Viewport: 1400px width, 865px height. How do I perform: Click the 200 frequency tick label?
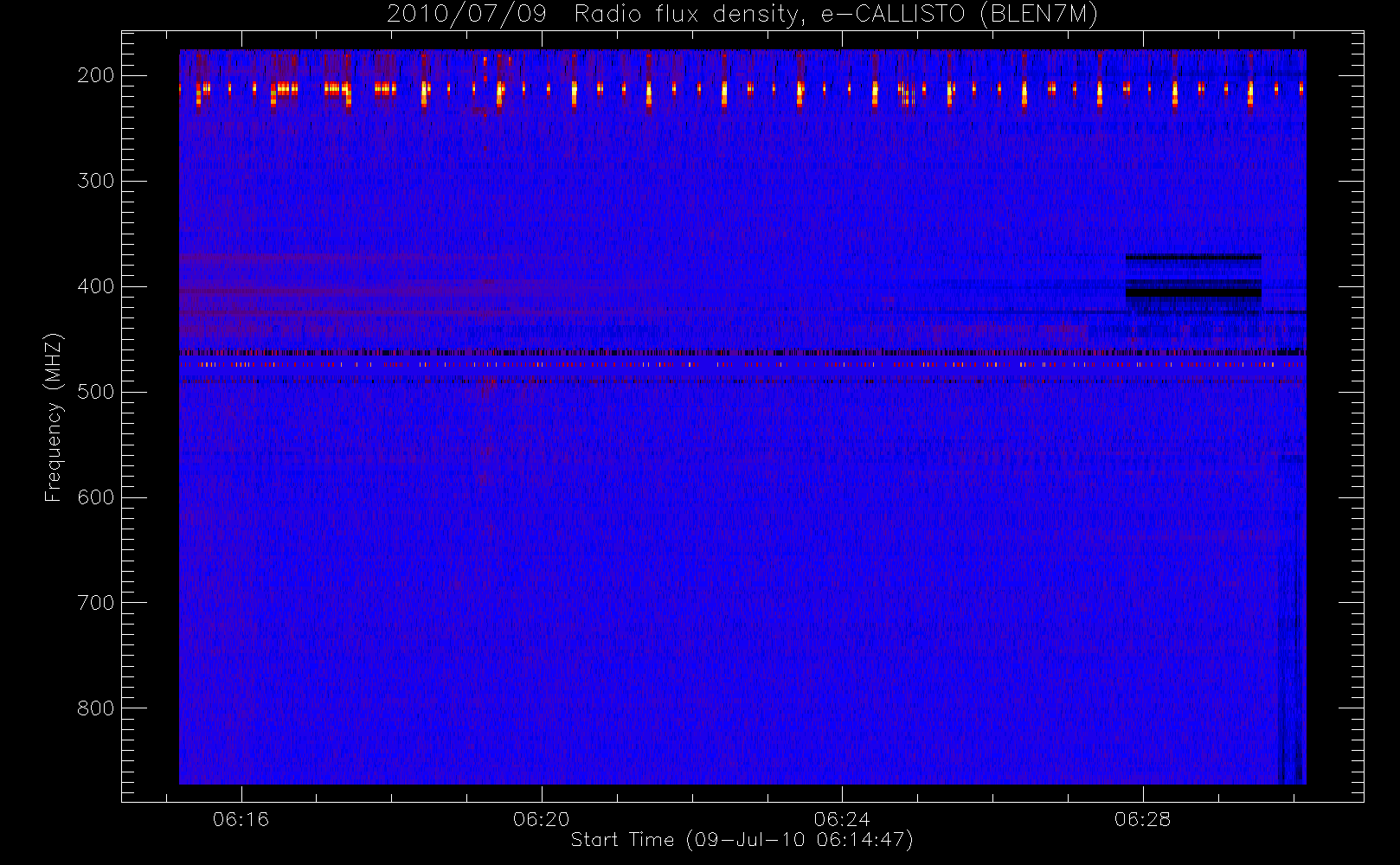(x=95, y=75)
